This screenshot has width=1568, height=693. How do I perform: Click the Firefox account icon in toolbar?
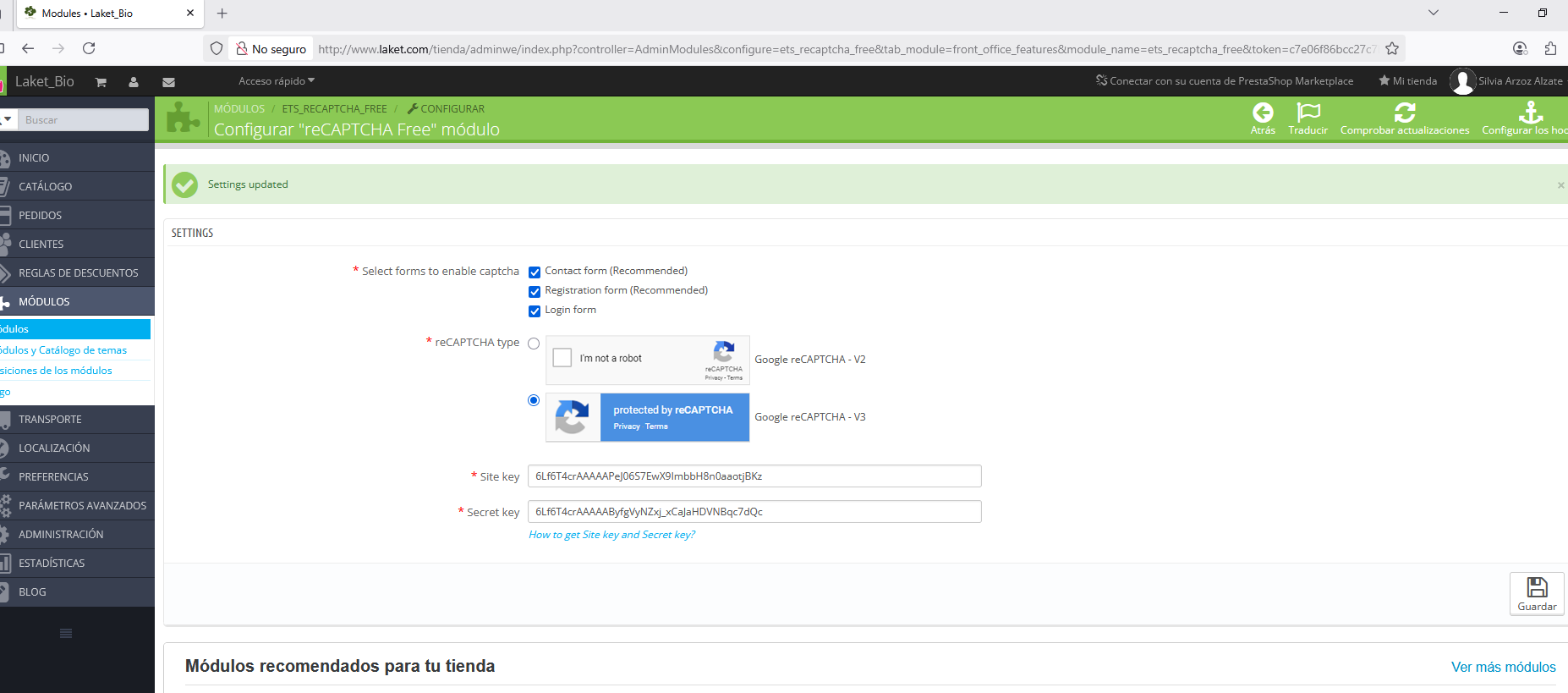(x=1520, y=49)
